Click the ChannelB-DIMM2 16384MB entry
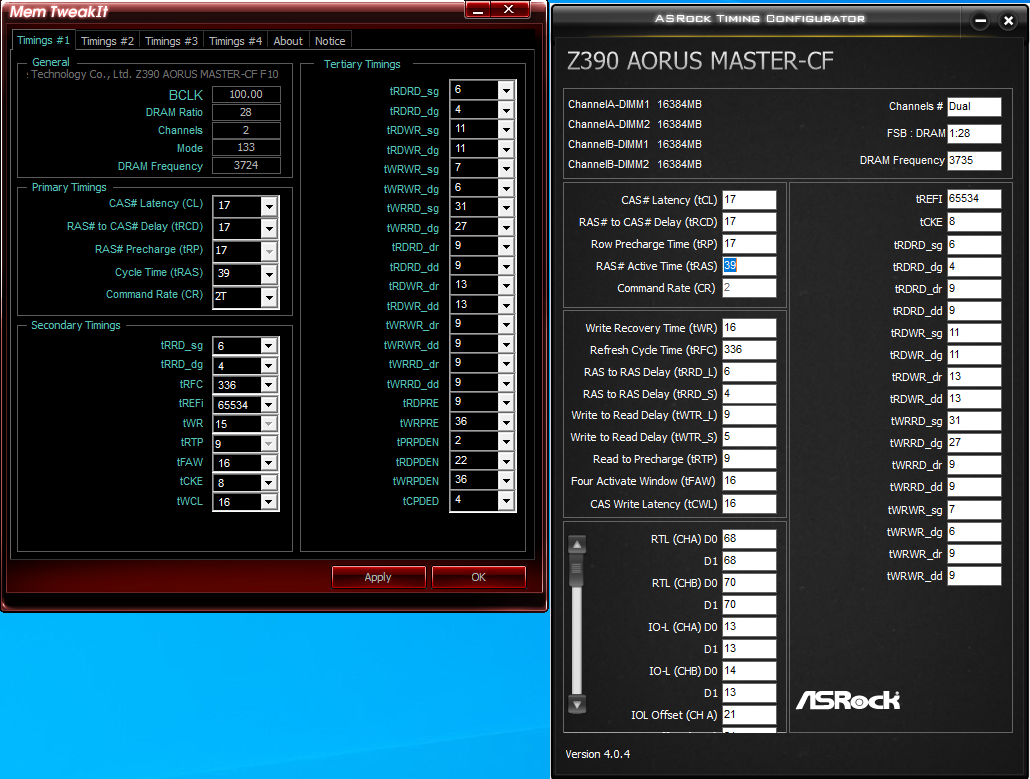 point(635,164)
